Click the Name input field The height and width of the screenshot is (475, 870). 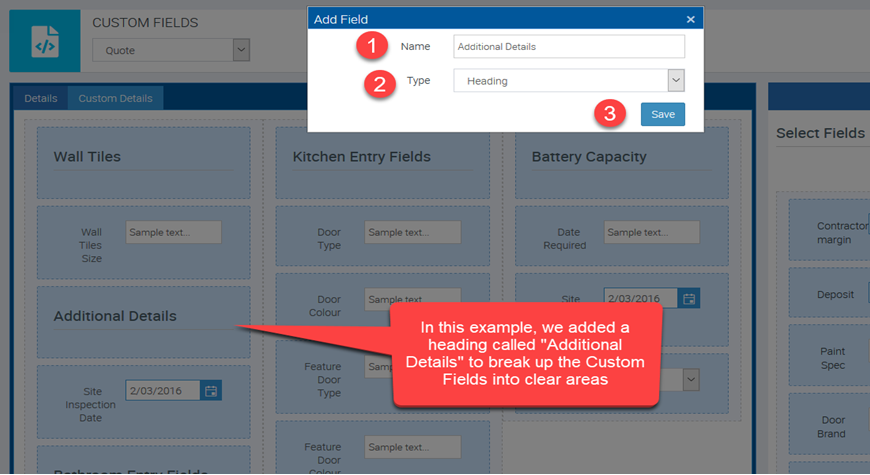pyautogui.click(x=569, y=46)
